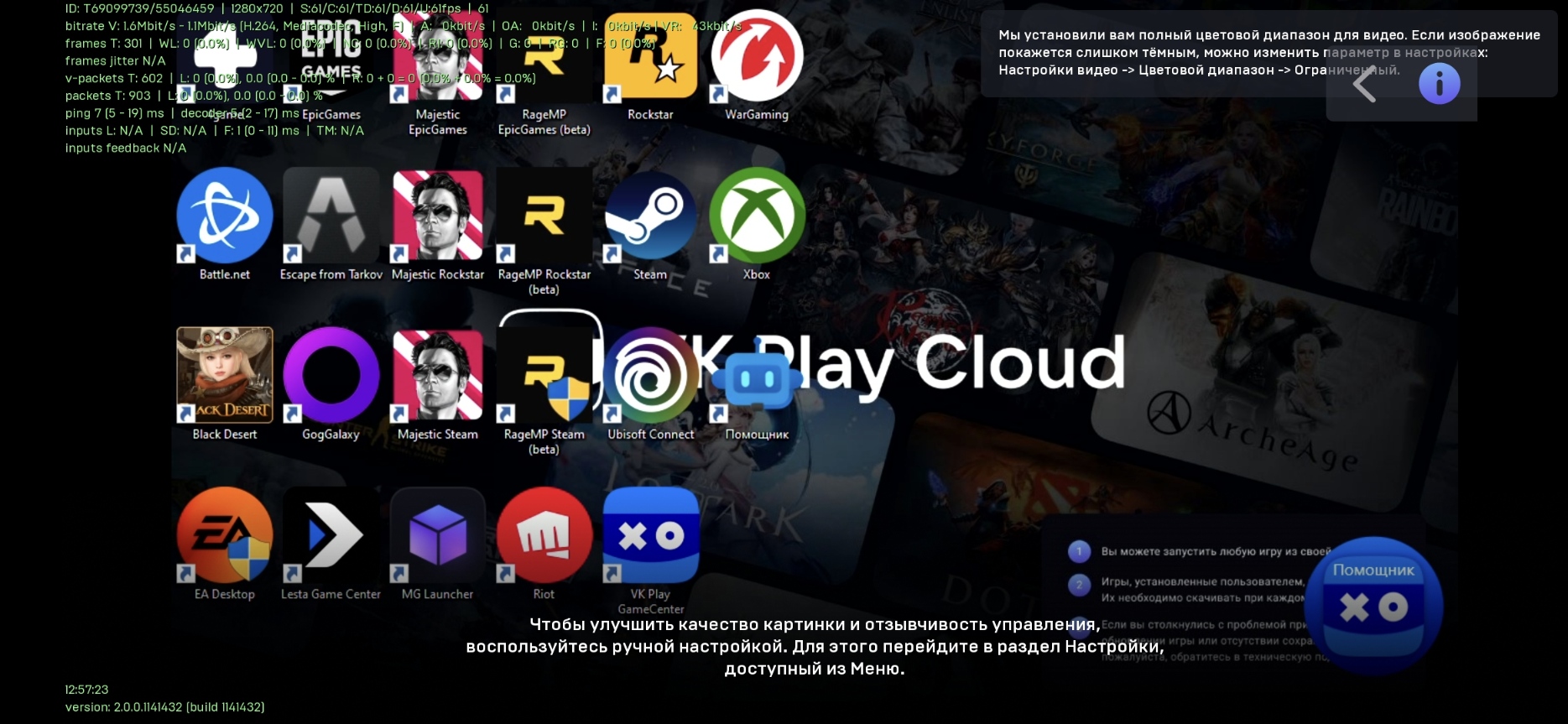Collapse panel with the left chevron arrow
This screenshot has height=724, width=1568.
click(x=1365, y=84)
